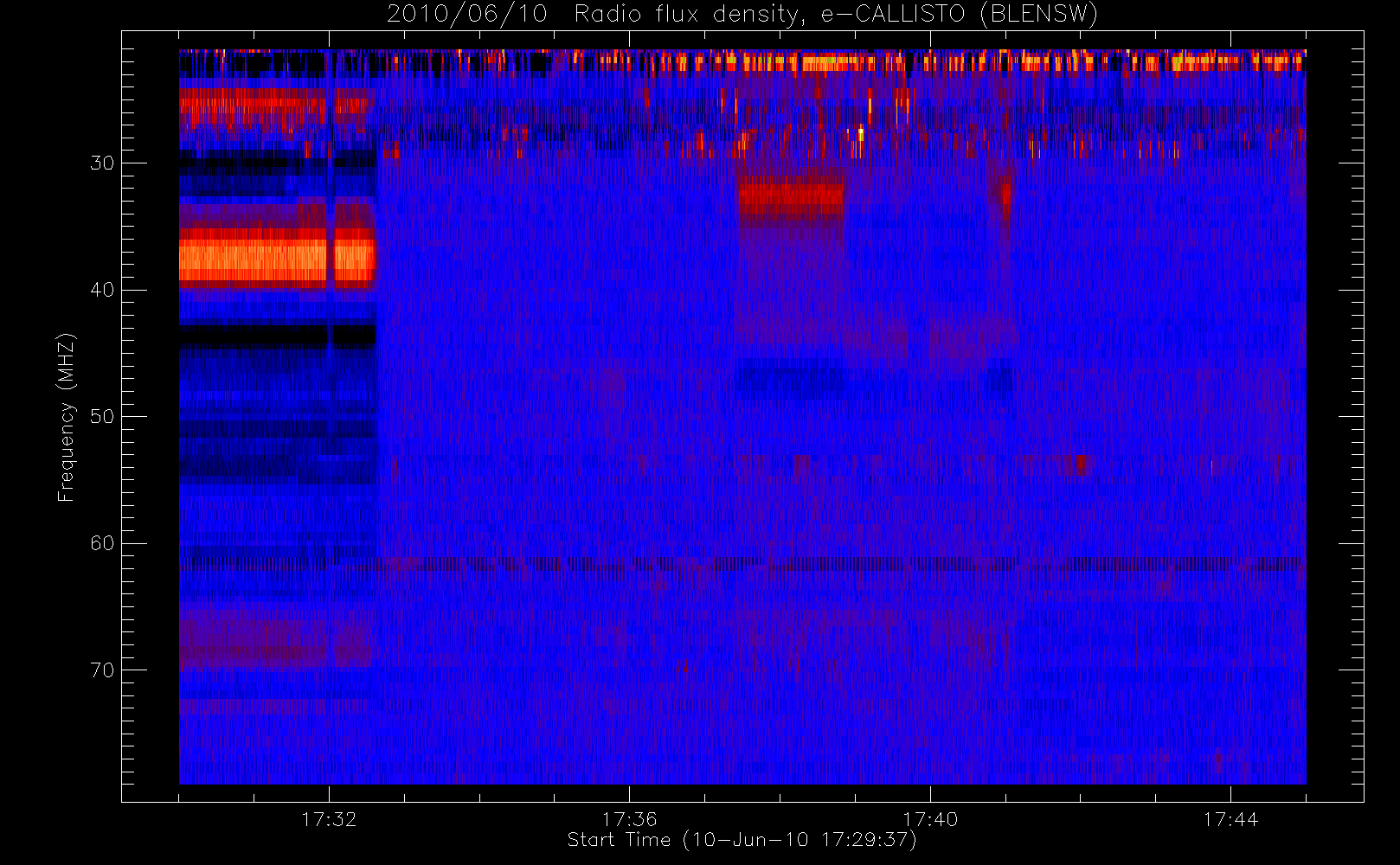The width and height of the screenshot is (1400, 865).
Task: Click the Frequency (MHZ) axis label
Action: coord(67,417)
